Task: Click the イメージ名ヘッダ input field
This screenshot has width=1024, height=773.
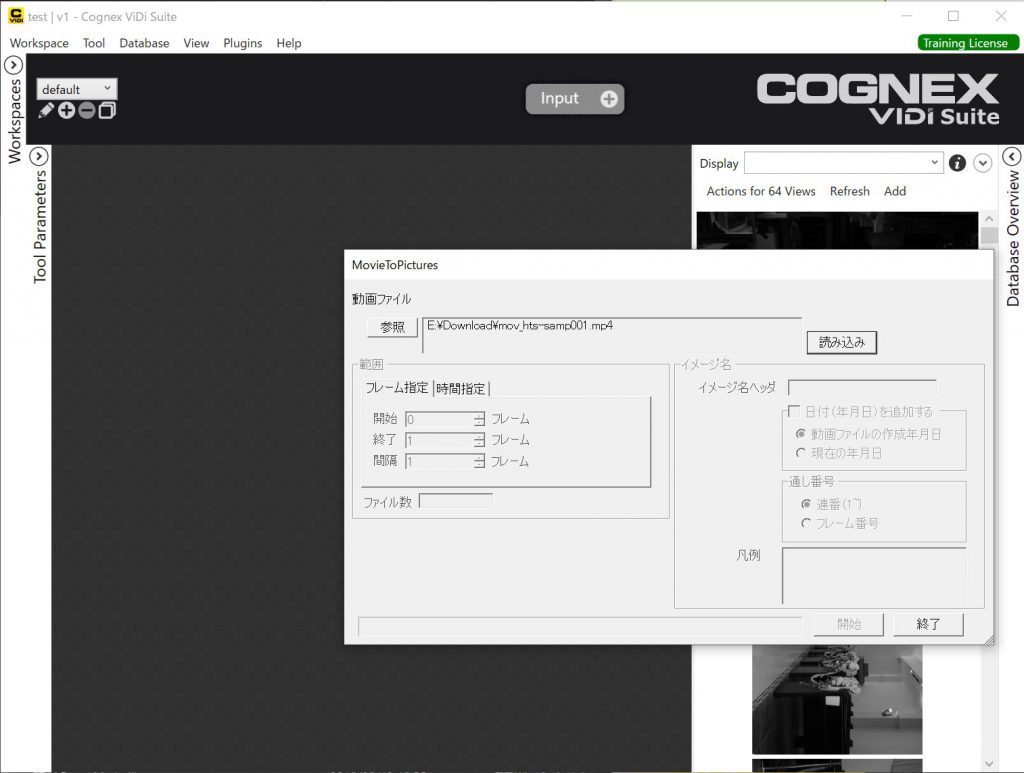Action: pos(862,388)
